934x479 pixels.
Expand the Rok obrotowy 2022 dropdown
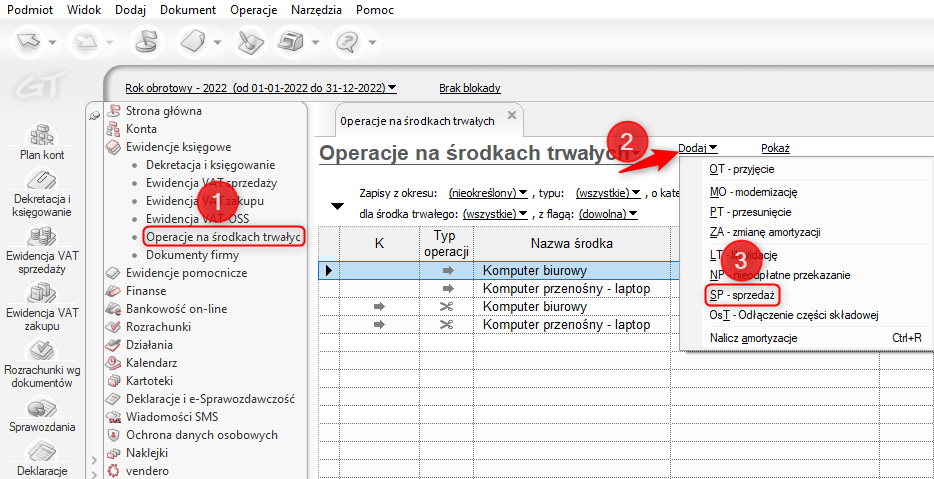261,88
